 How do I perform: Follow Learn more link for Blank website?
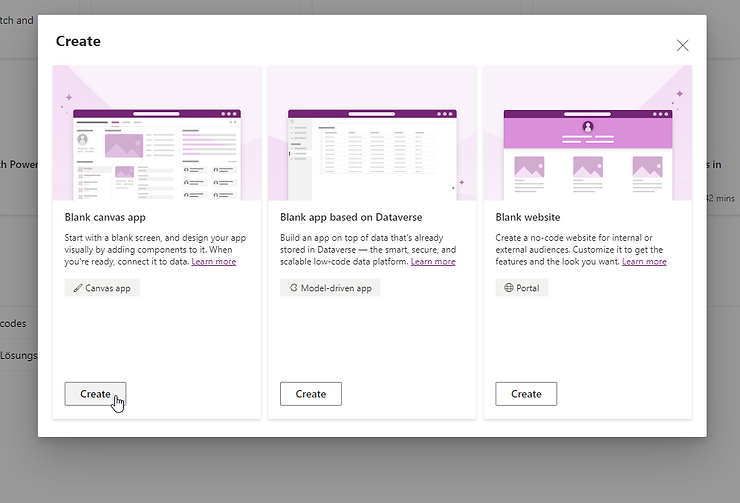pos(644,262)
